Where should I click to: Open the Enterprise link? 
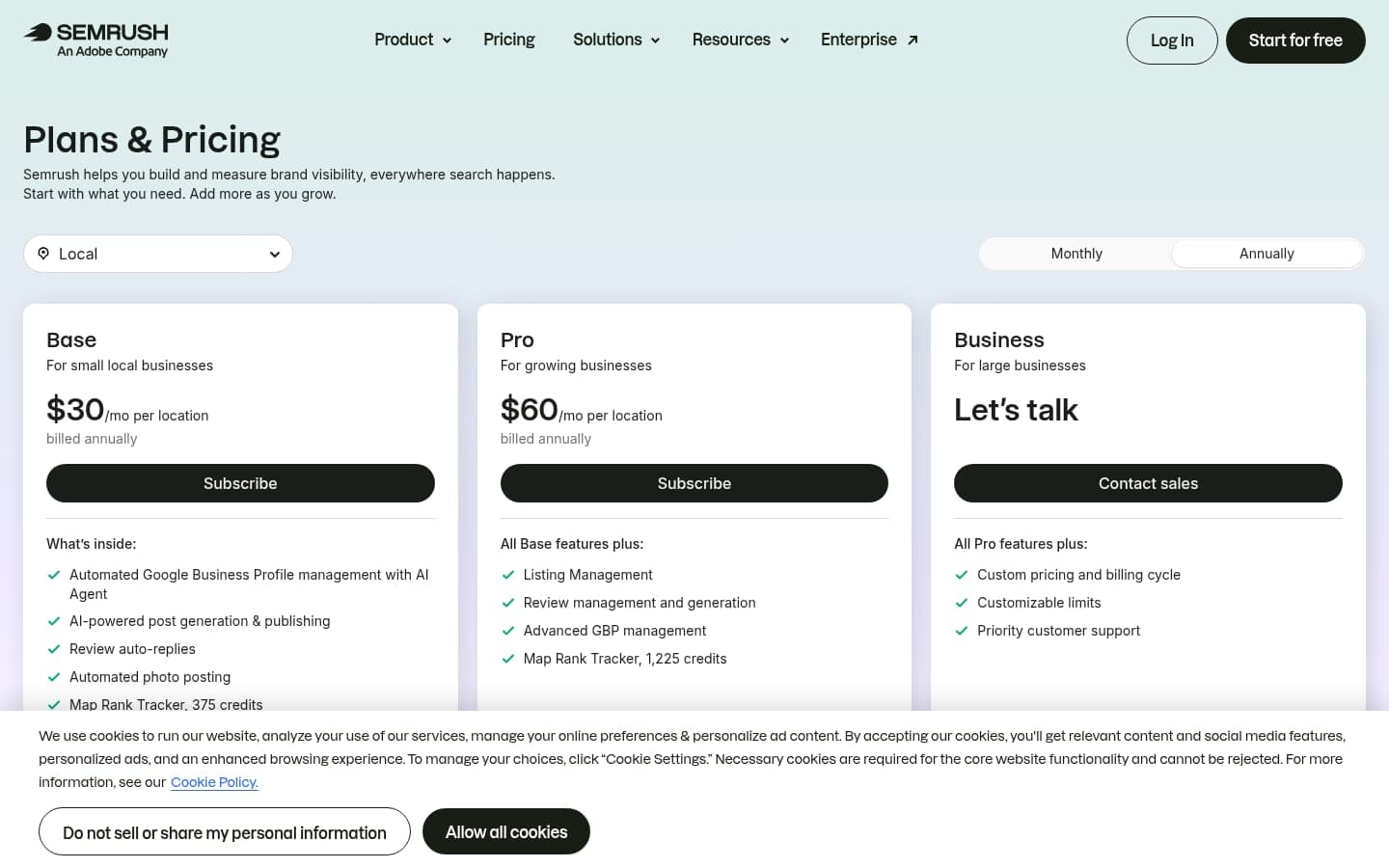pos(869,40)
